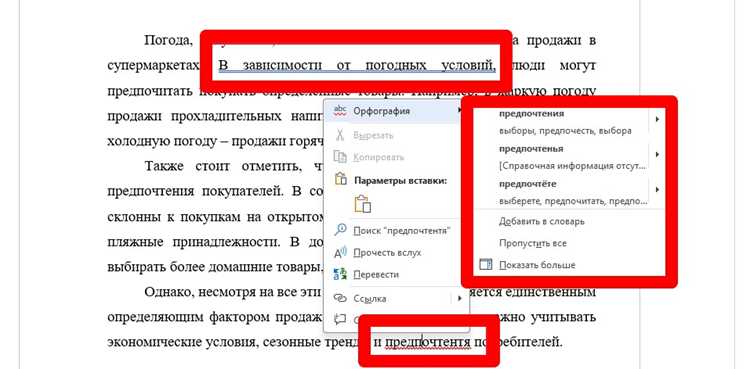The width and height of the screenshot is (750, 369).
Task: Click the underlined phrase В зависимости от погодных условий
Action: 357,65
